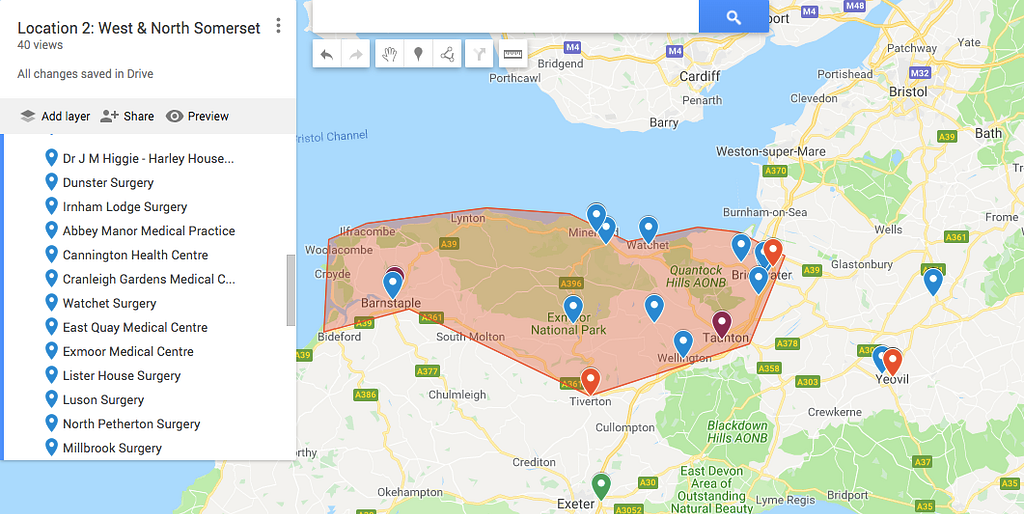Choose the hand Select items tool

coord(389,54)
